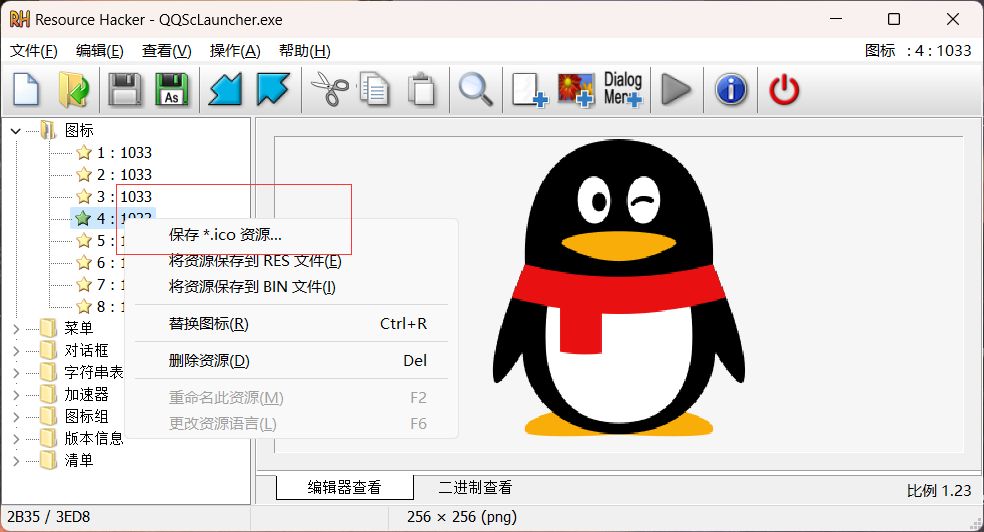This screenshot has width=984, height=532.
Task: Expand the 图标组 folder
Action: tap(16, 416)
